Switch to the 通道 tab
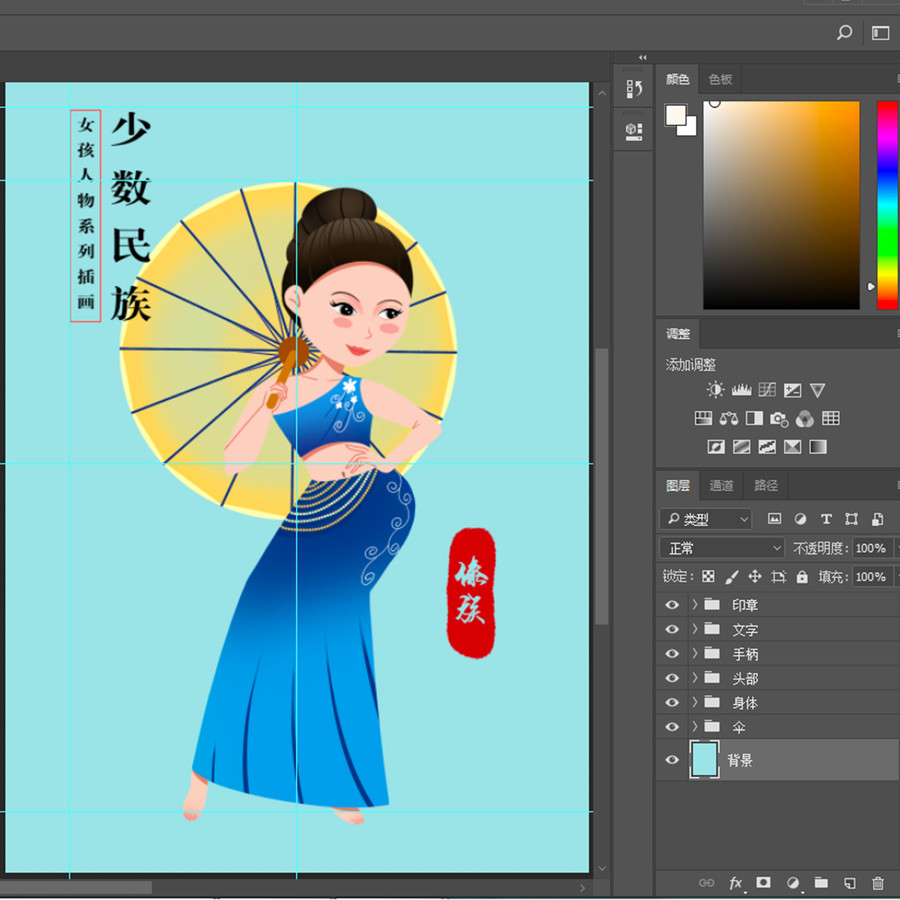The image size is (900, 900). [x=721, y=486]
